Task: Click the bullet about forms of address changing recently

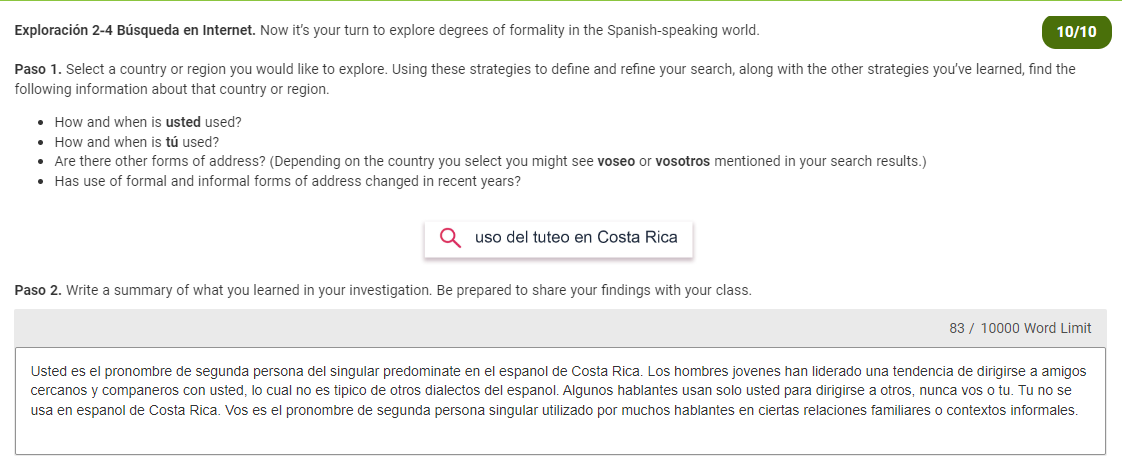Action: tap(287, 181)
